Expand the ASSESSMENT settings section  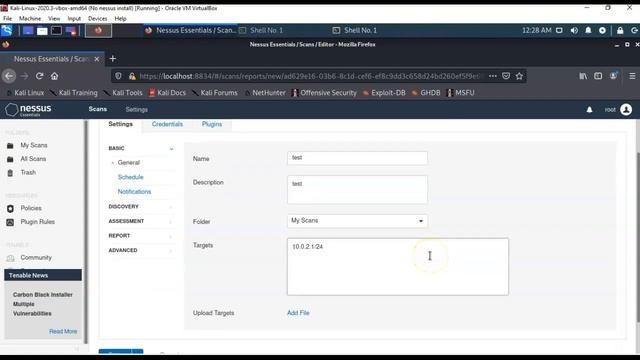coord(141,221)
